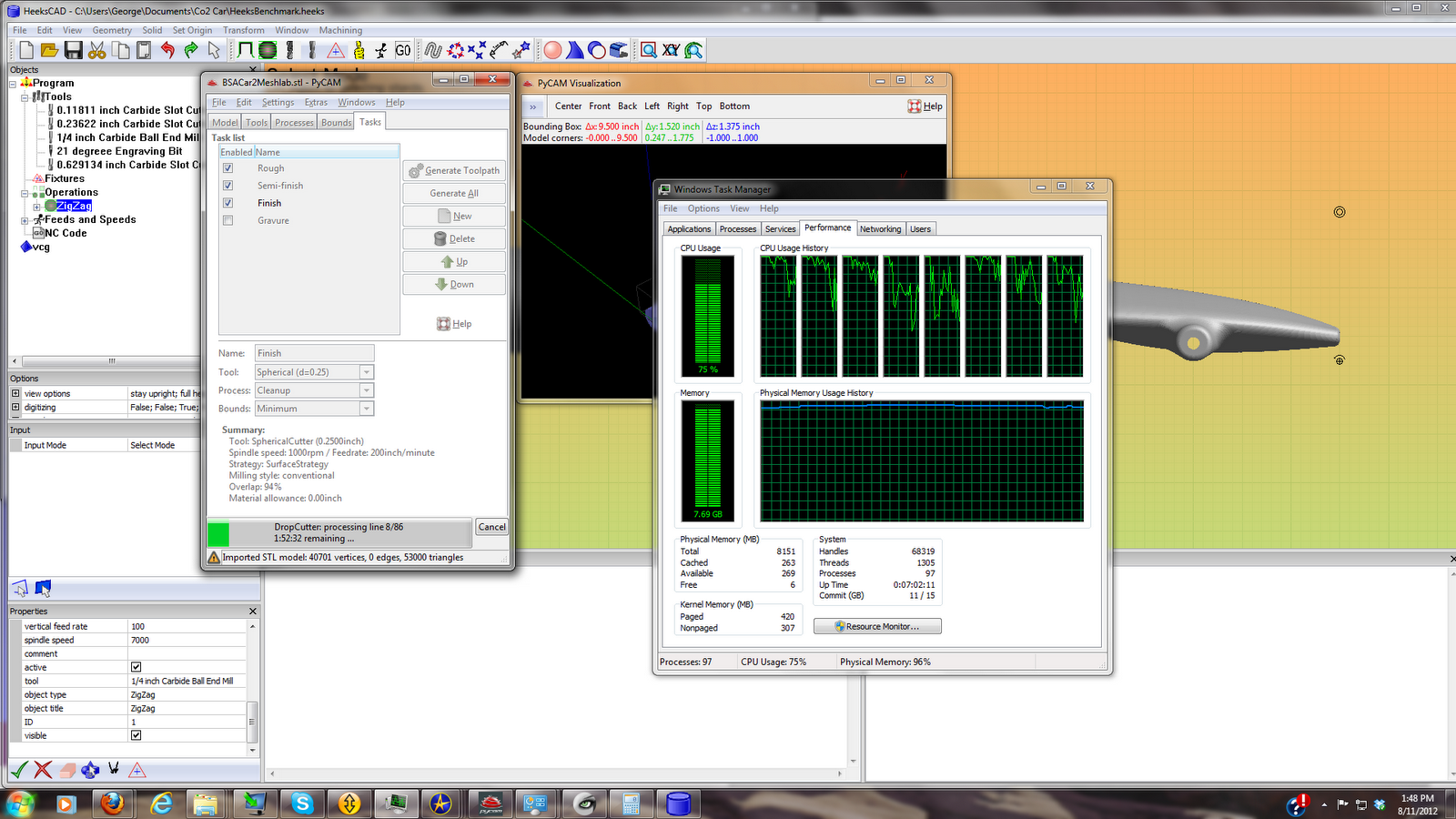Select the blue cone solid creation icon
The width and height of the screenshot is (1456, 819).
574,50
